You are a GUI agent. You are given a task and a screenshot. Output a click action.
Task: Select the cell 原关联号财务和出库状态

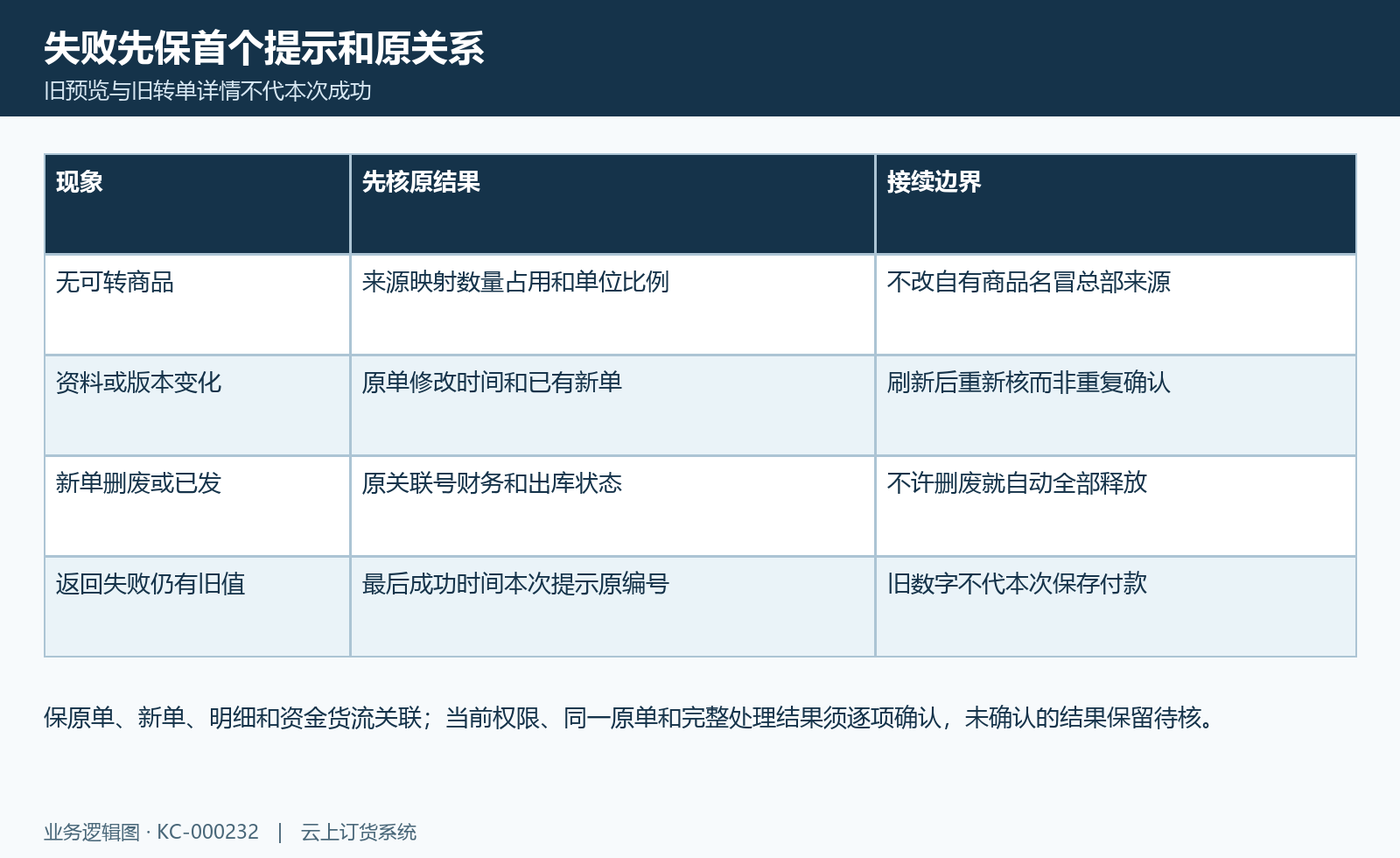(x=612, y=506)
